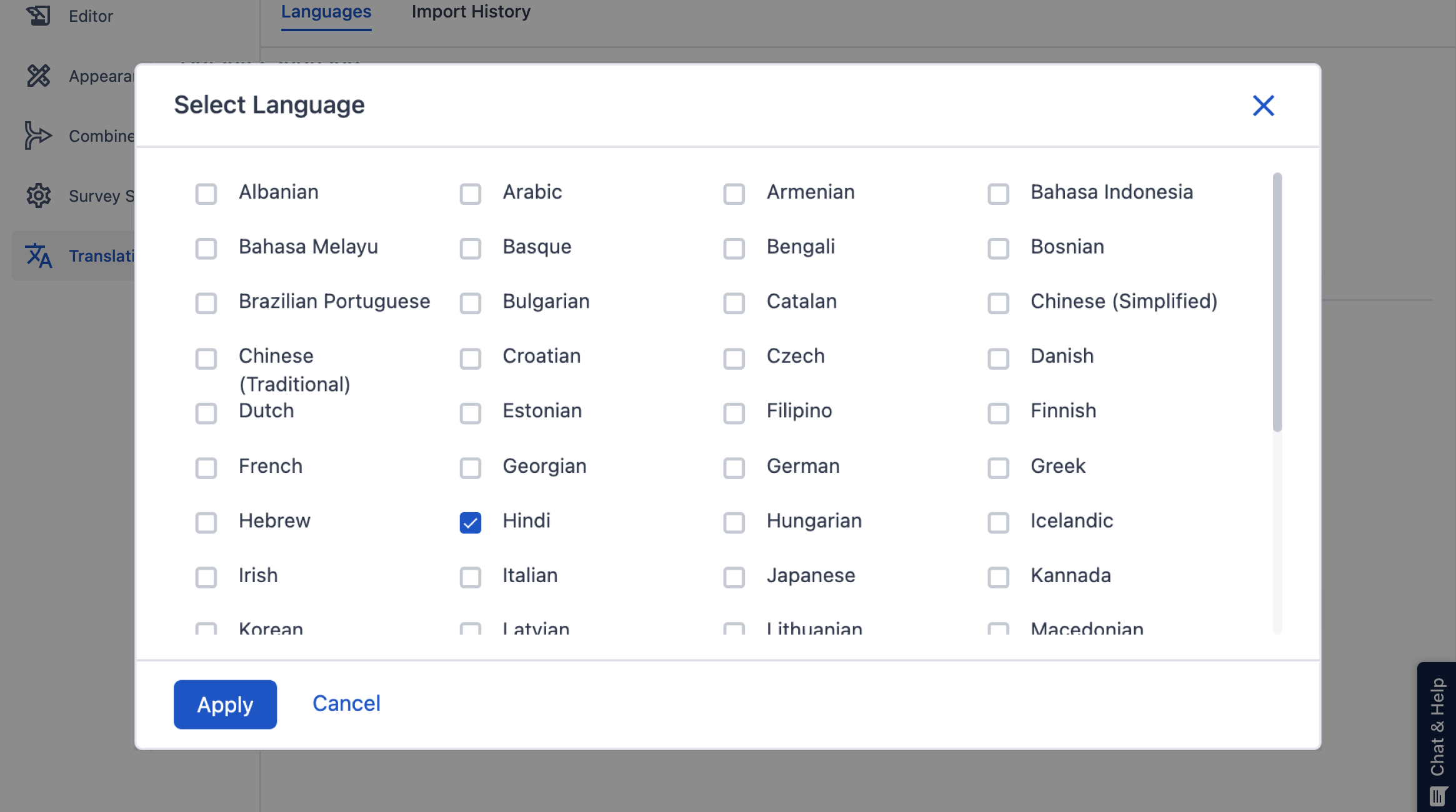Check the Bahasa Melayu checkbox
The height and width of the screenshot is (812, 1456).
point(206,249)
